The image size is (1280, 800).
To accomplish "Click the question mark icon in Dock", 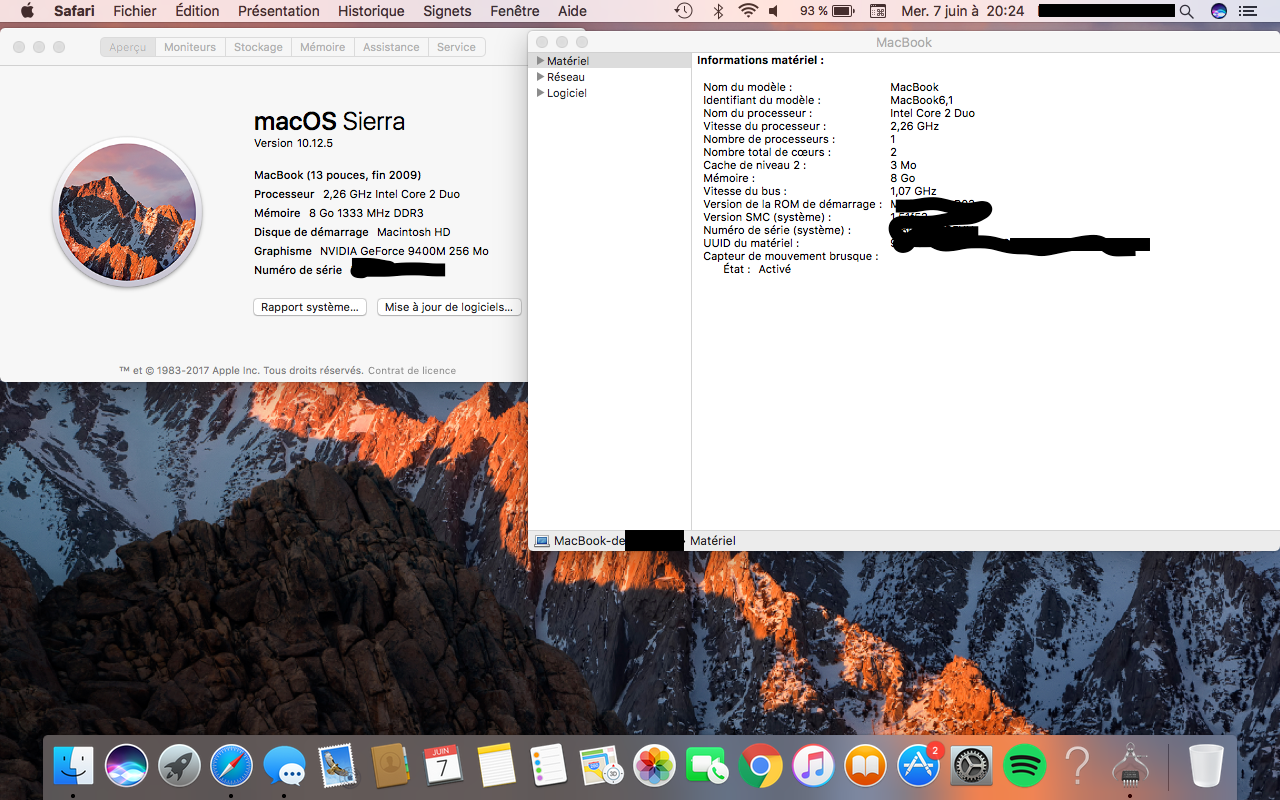I will (x=1077, y=767).
